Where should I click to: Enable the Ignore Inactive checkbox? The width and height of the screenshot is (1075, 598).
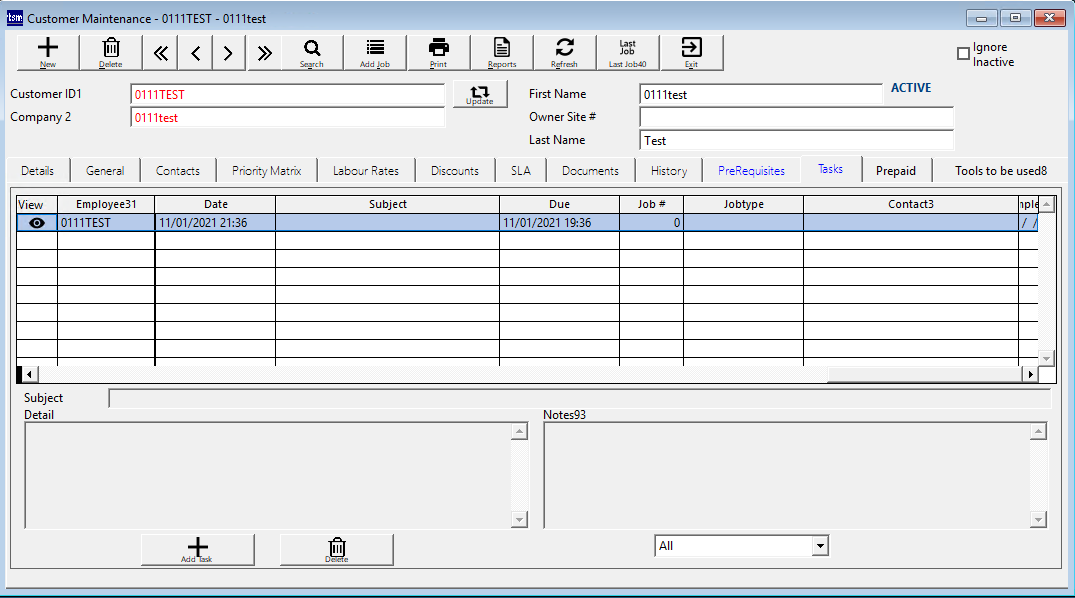point(964,54)
